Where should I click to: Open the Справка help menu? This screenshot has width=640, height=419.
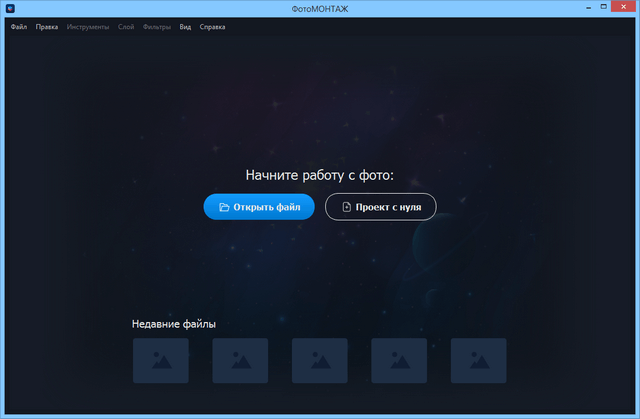point(212,27)
